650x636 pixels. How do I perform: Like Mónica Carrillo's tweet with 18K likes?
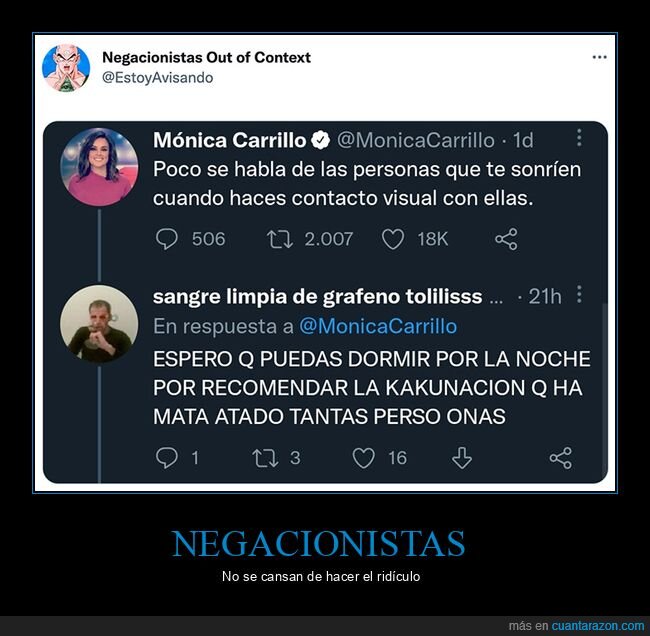tap(393, 240)
